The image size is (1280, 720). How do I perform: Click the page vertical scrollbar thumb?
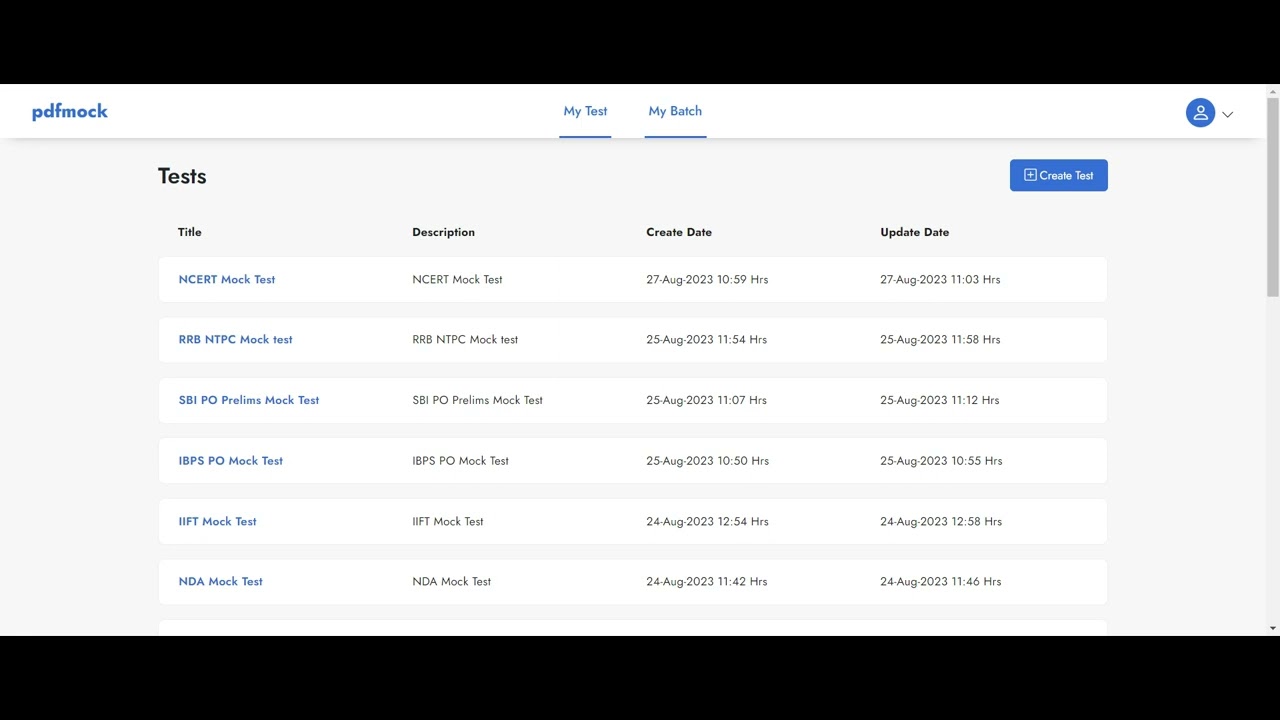click(1272, 197)
